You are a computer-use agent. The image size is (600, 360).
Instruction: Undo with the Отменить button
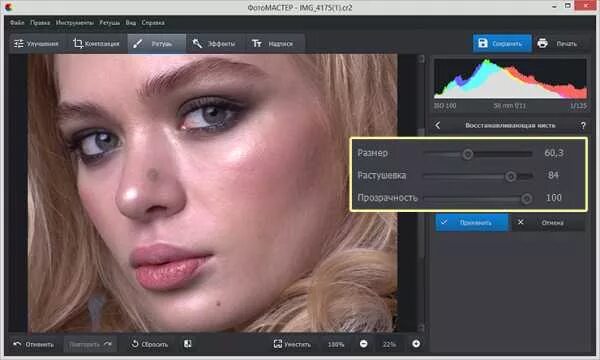click(34, 344)
